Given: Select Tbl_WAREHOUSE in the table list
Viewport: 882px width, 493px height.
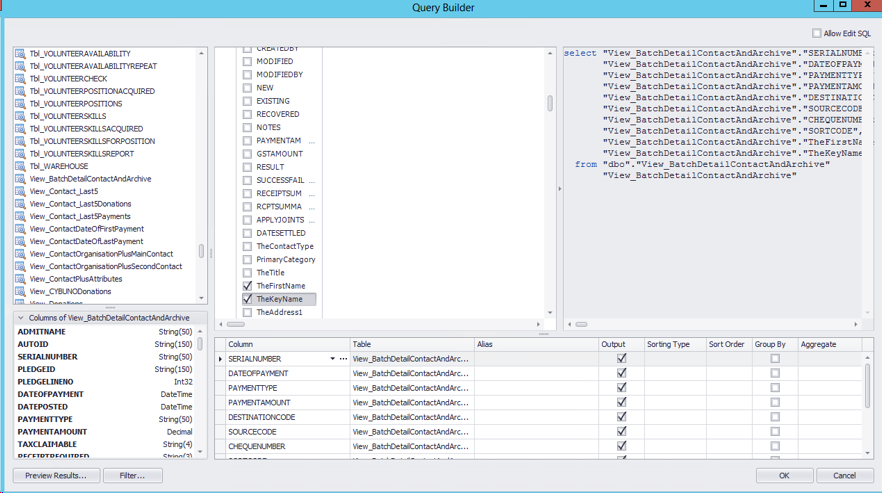Looking at the screenshot, I should tap(59, 166).
